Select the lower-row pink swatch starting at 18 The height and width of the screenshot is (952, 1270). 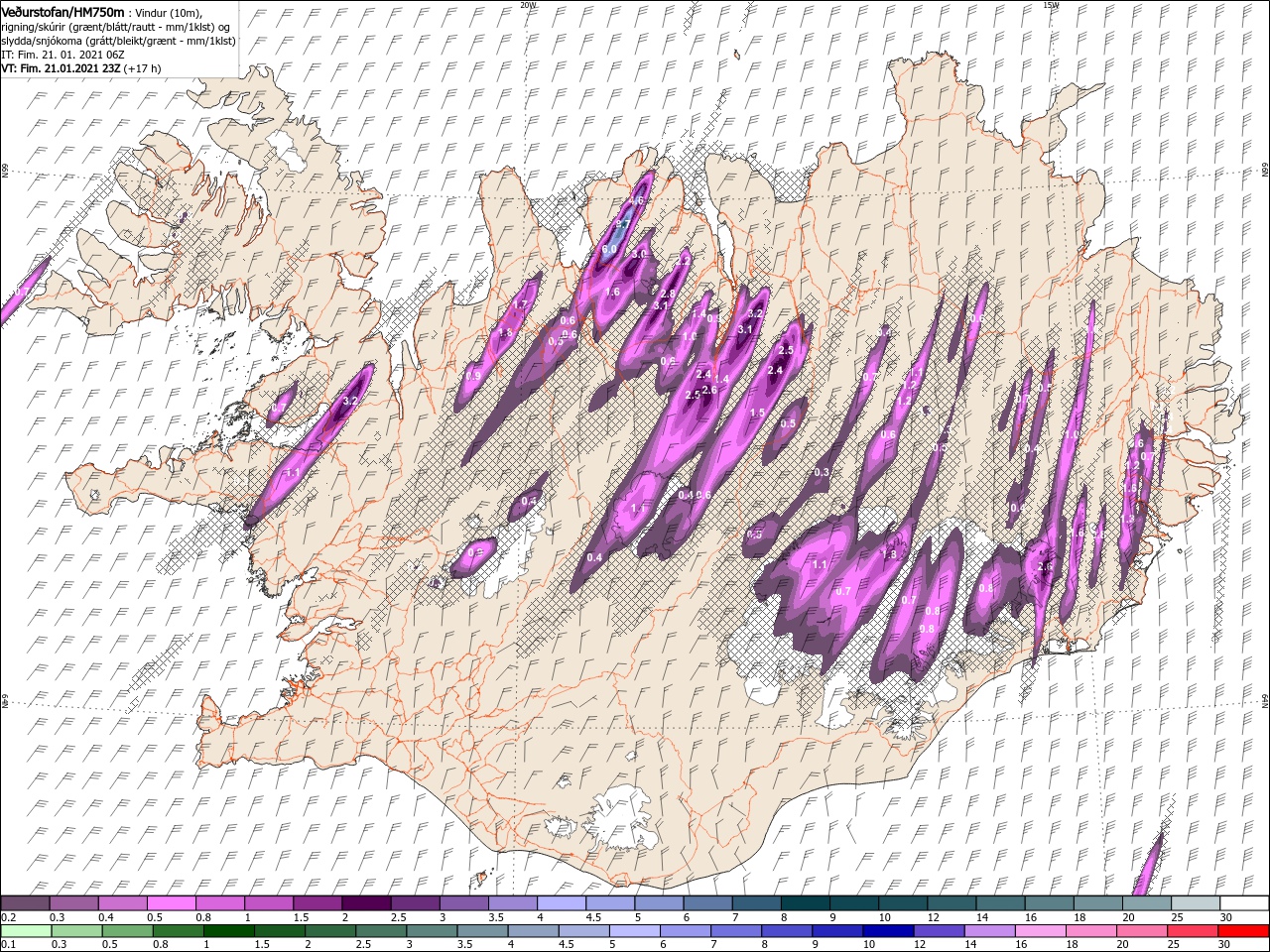1089,930
